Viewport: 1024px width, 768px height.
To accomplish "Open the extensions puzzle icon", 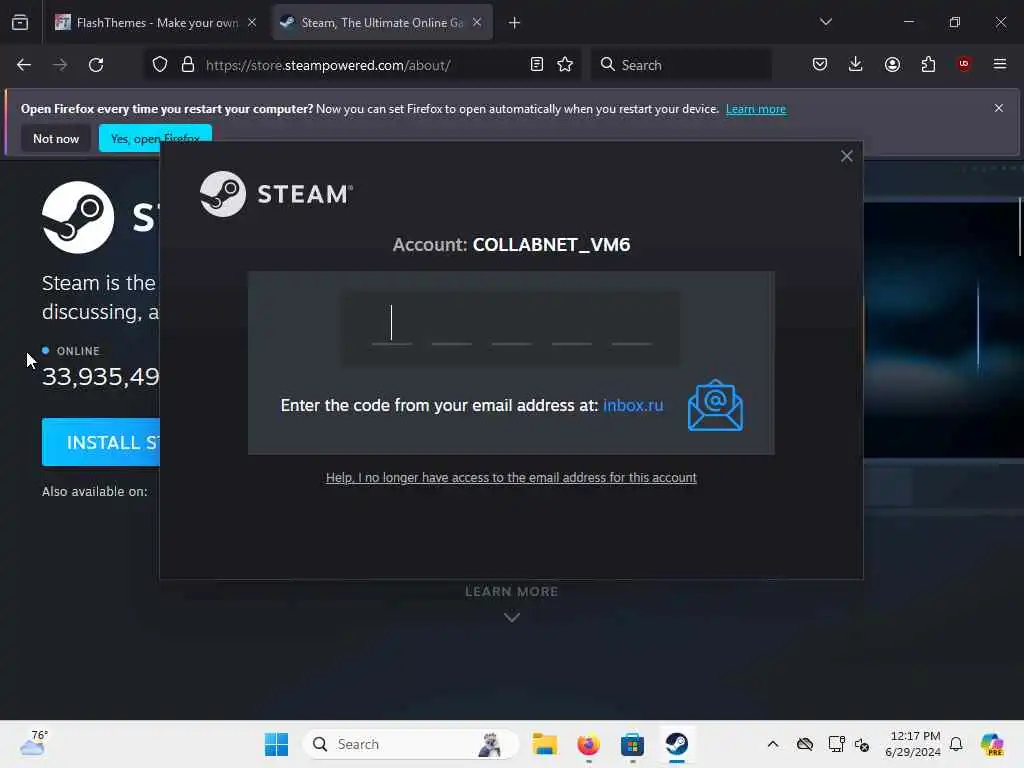I will [x=928, y=64].
